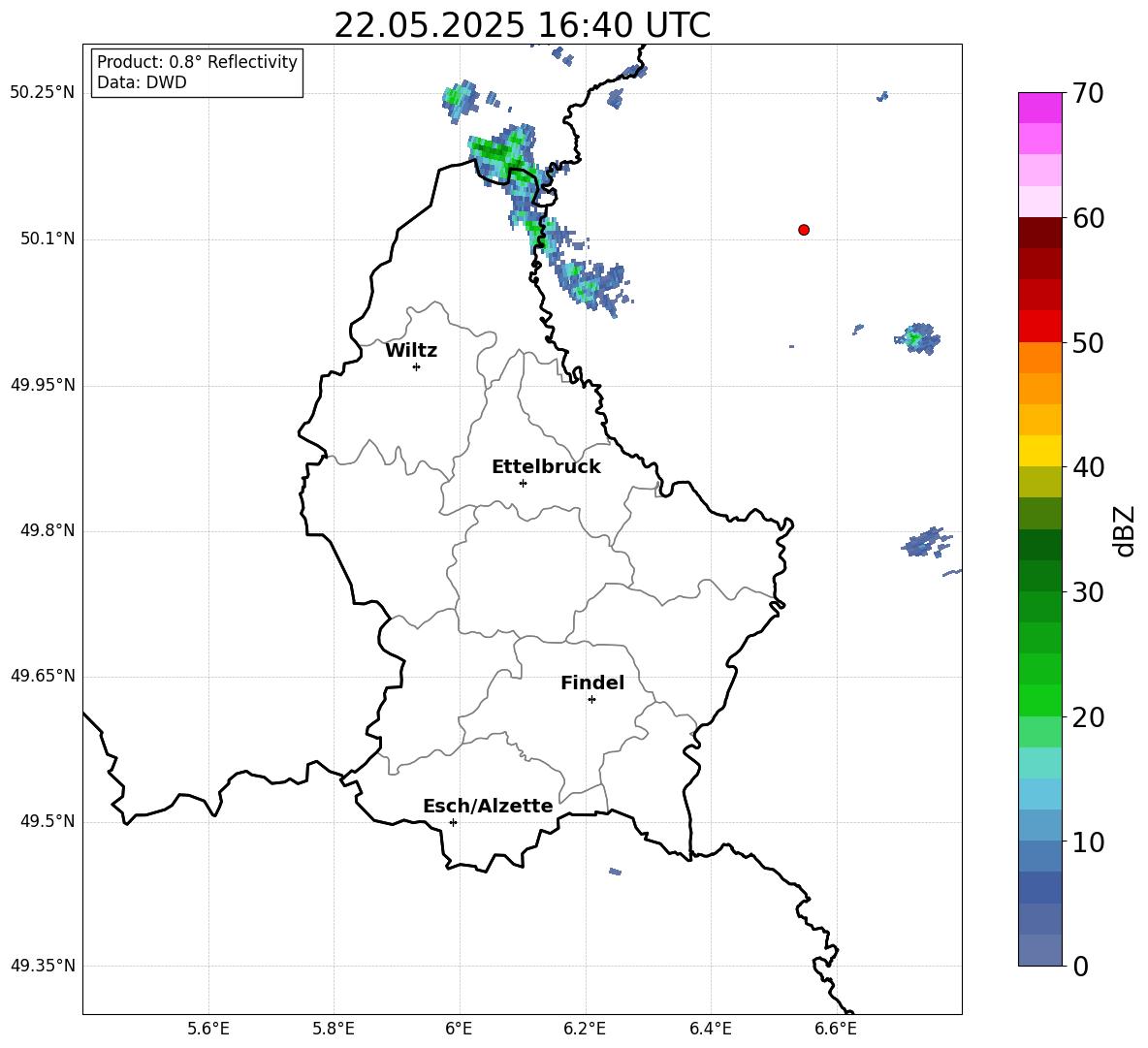The width and height of the screenshot is (1148, 1048).
Task: Click the magenta top colorbar swatch
Action: click(x=1039, y=108)
